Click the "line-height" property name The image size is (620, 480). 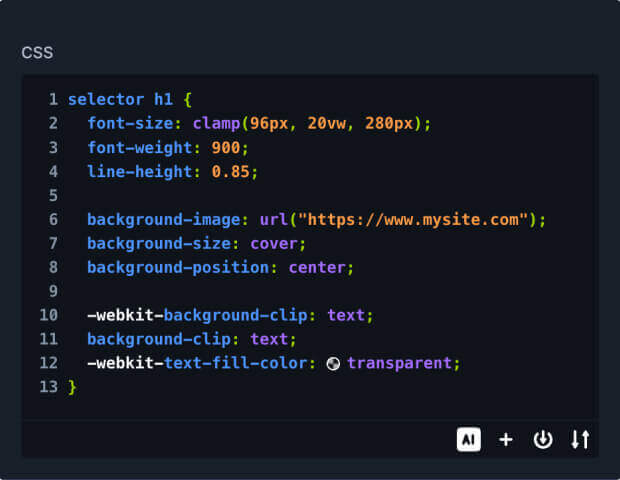[x=140, y=172]
